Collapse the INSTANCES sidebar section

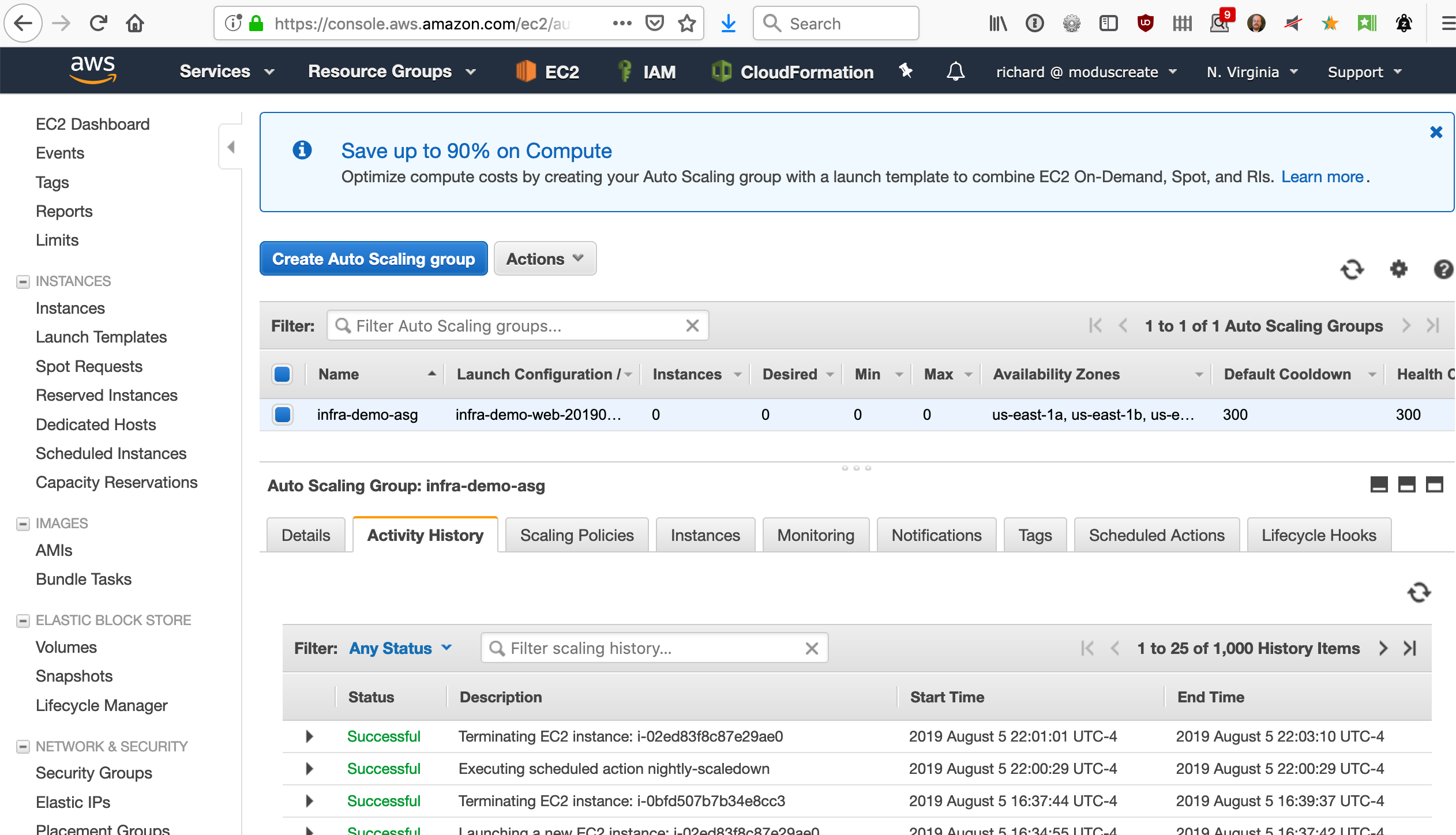click(23, 281)
